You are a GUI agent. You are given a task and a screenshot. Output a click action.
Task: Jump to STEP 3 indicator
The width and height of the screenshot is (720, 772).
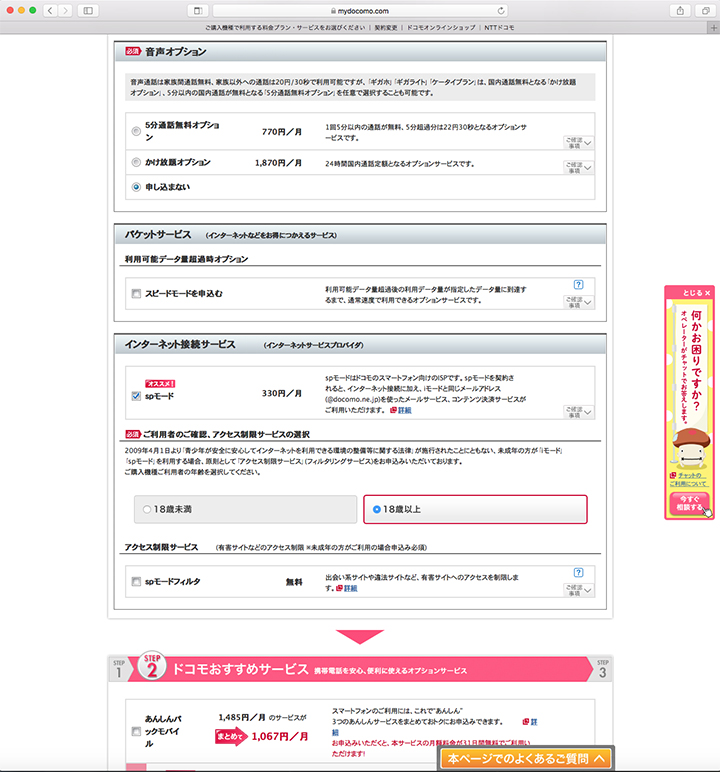(x=603, y=670)
